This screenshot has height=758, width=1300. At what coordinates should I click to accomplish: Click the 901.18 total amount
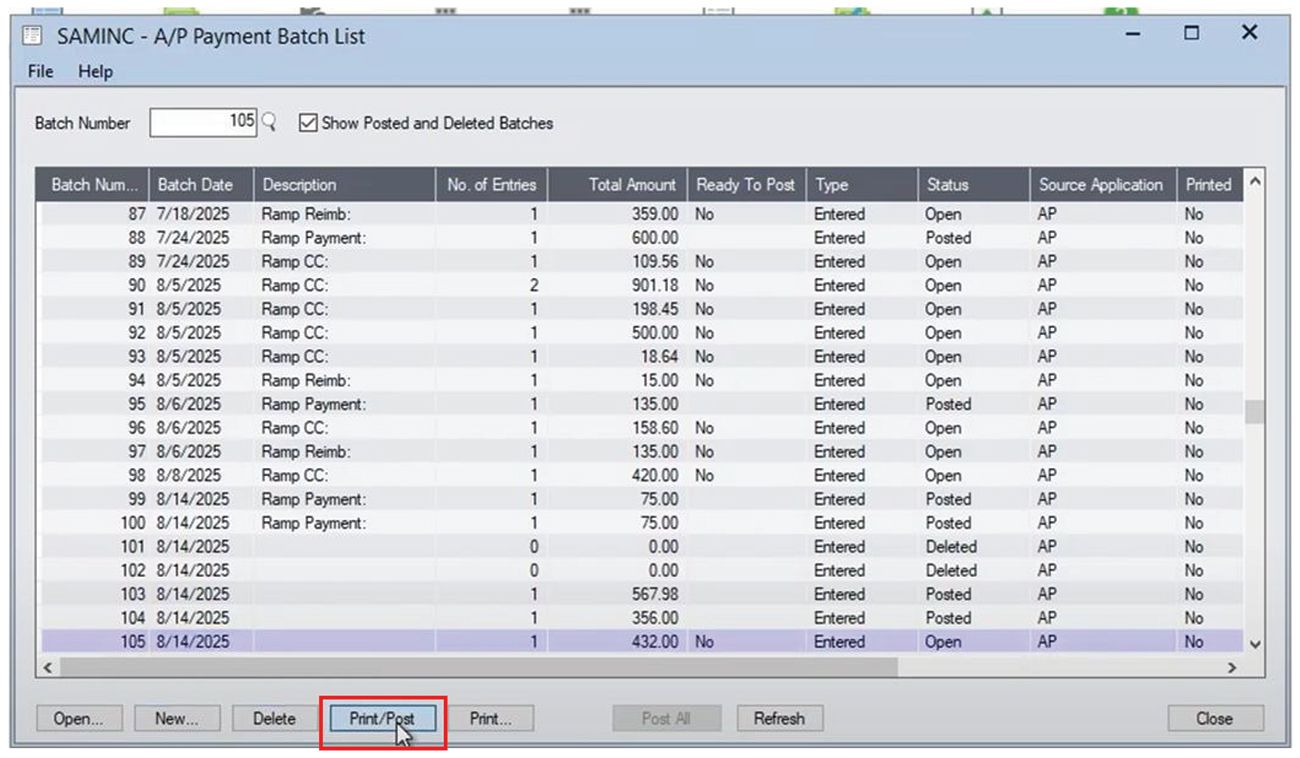pos(655,286)
